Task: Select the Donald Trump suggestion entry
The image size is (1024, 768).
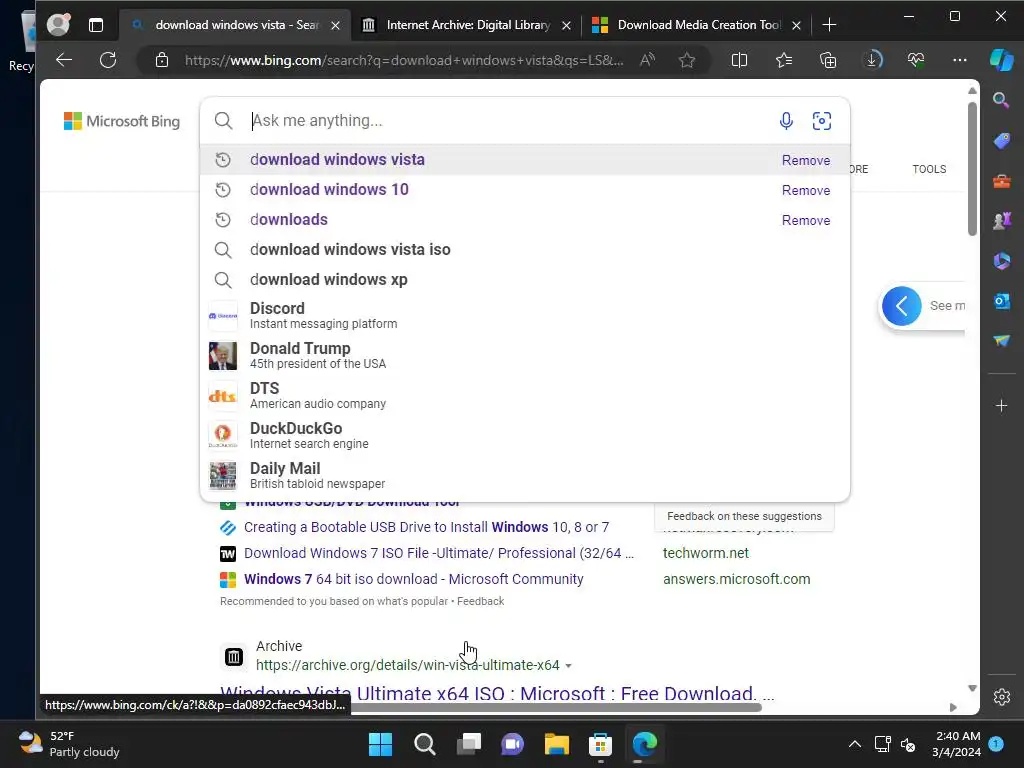Action: click(x=524, y=355)
